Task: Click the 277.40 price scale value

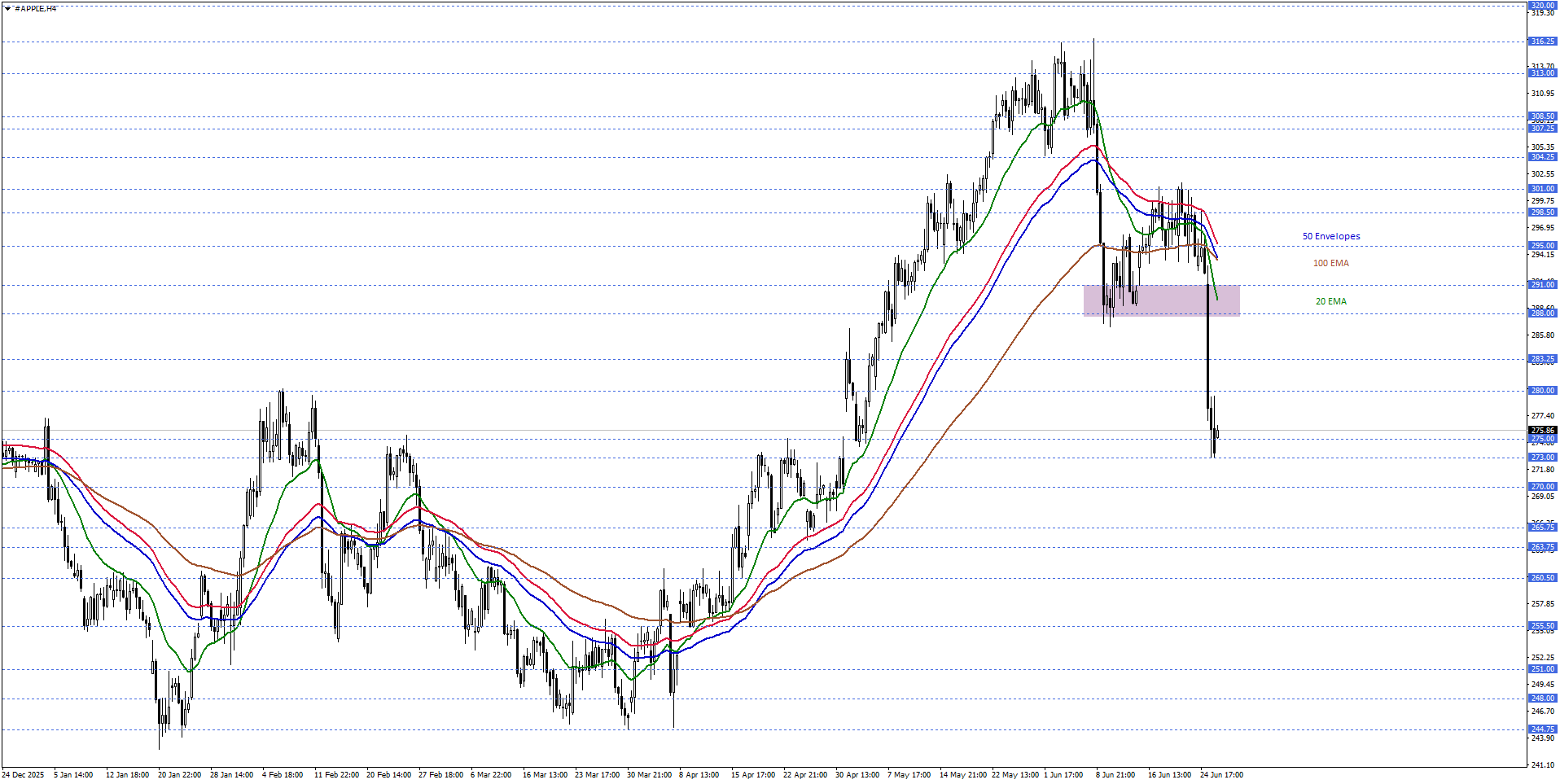Action: tap(1543, 416)
